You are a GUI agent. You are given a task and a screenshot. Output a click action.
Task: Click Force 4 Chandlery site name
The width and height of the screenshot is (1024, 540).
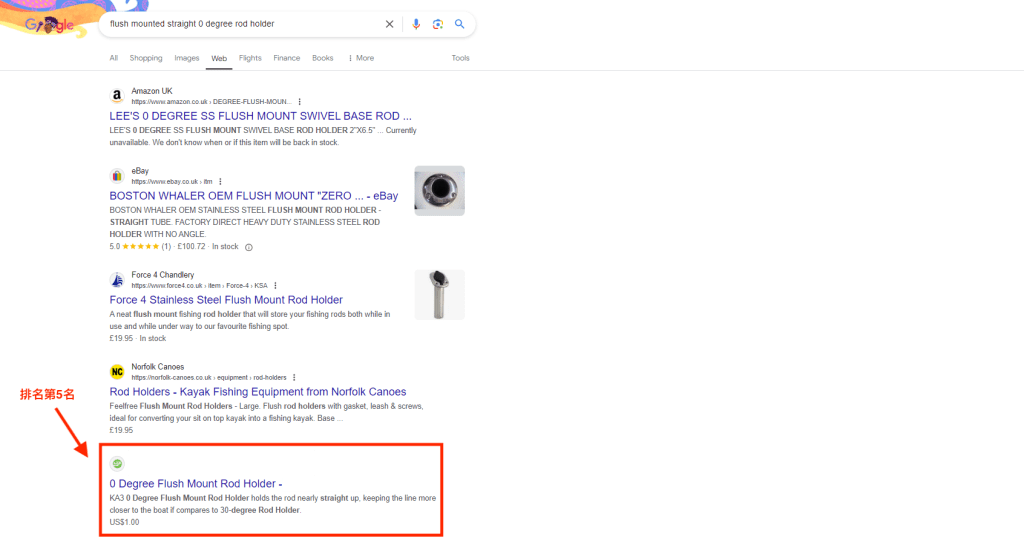tap(163, 275)
